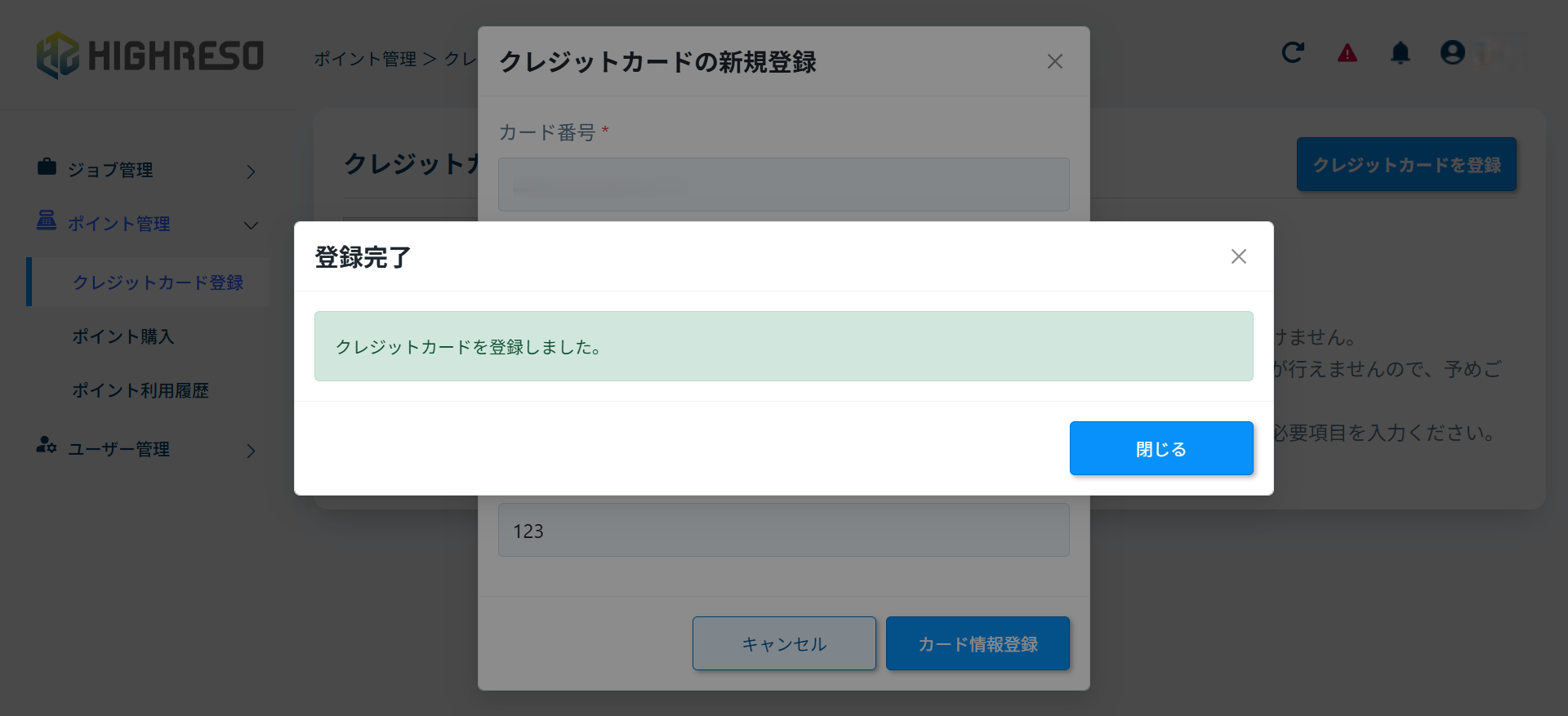
Task: Collapse the ポイント管理 chevron
Action: point(251,225)
